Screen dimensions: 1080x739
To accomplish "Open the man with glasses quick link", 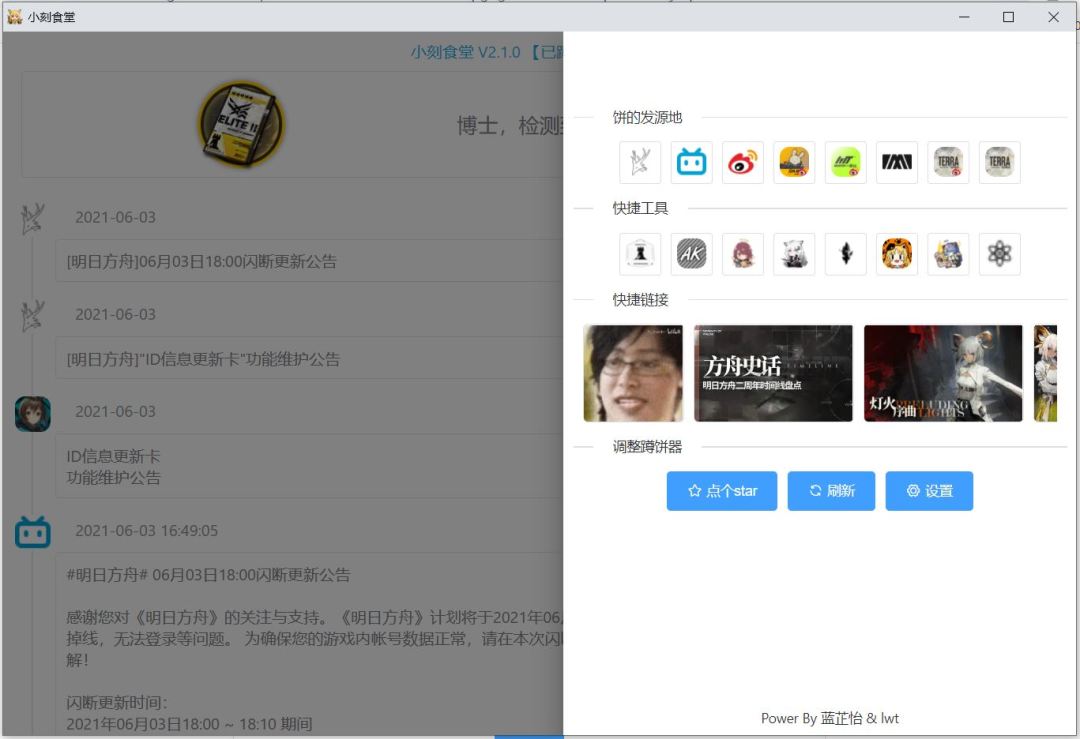I will coord(633,373).
